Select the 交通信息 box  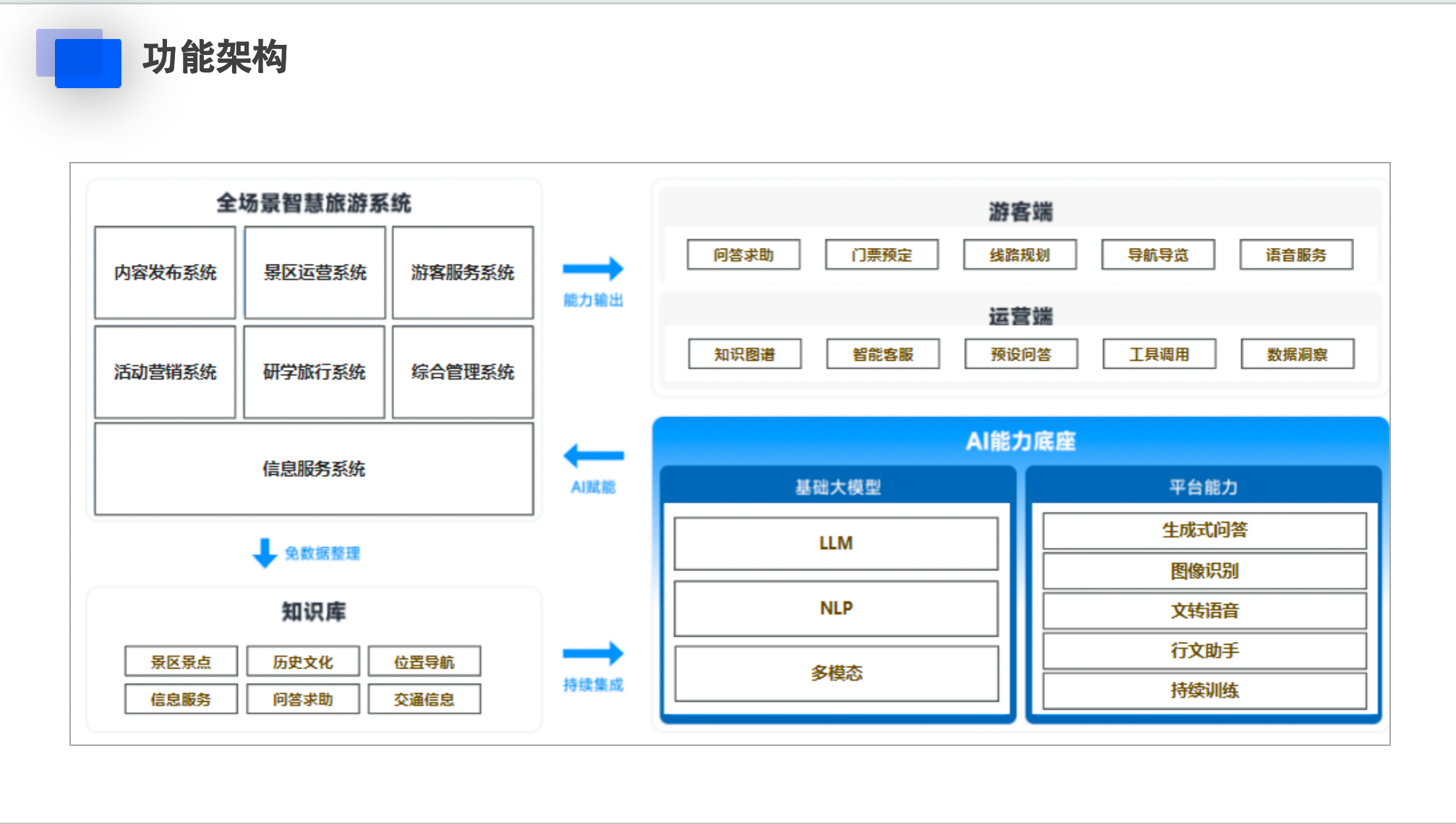coord(424,699)
